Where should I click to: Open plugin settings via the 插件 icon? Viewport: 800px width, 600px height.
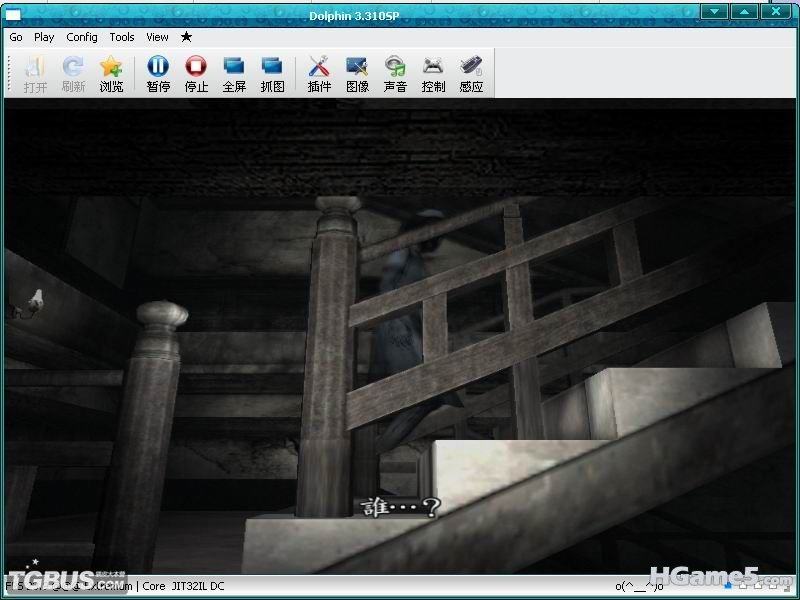[x=319, y=73]
